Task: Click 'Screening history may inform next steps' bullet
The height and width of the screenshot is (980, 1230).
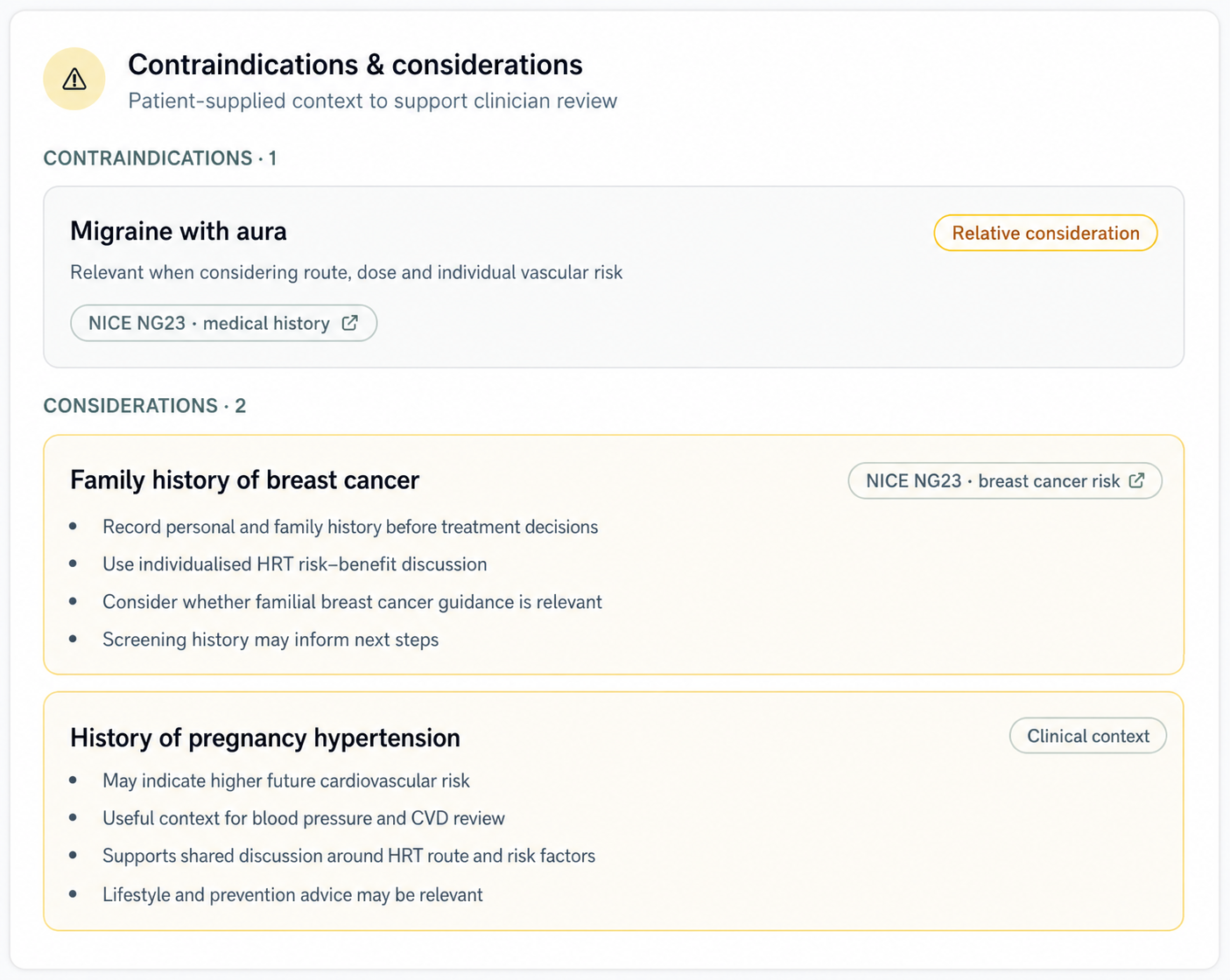Action: pos(271,640)
